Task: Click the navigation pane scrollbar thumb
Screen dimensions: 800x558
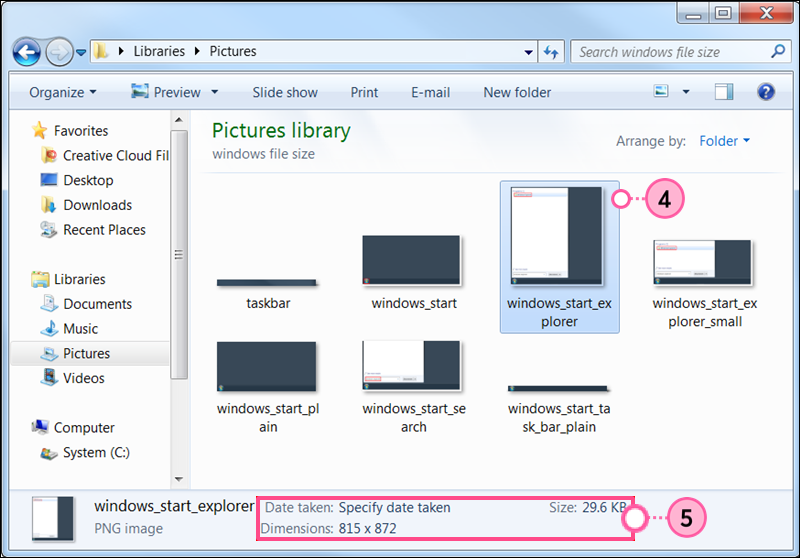Action: coord(179,255)
